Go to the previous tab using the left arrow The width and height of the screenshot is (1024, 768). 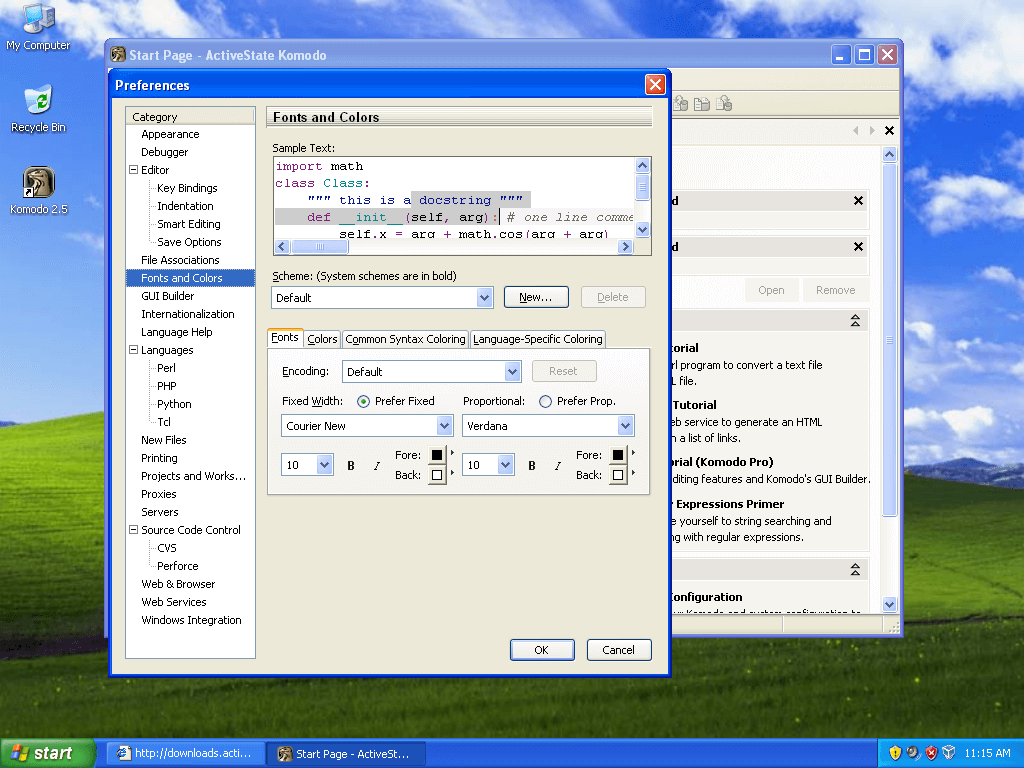click(856, 131)
